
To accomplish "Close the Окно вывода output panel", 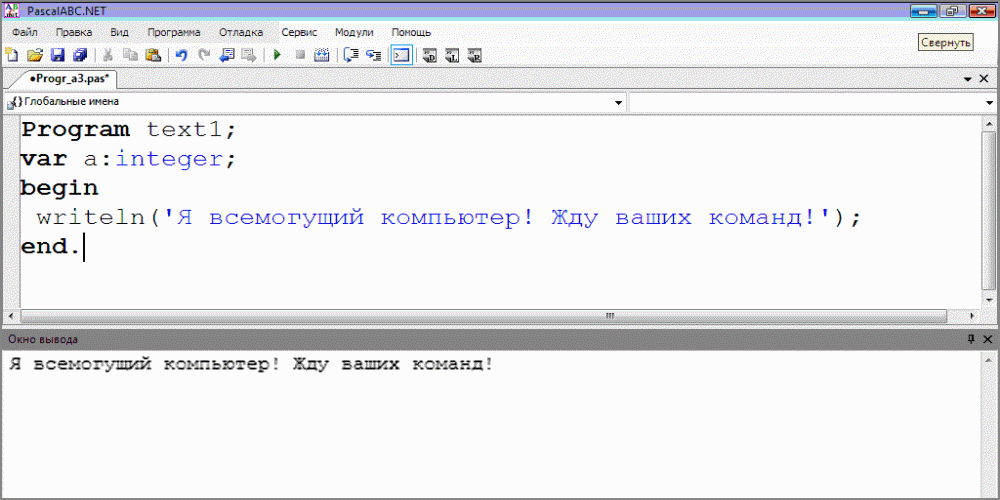I will 987,340.
